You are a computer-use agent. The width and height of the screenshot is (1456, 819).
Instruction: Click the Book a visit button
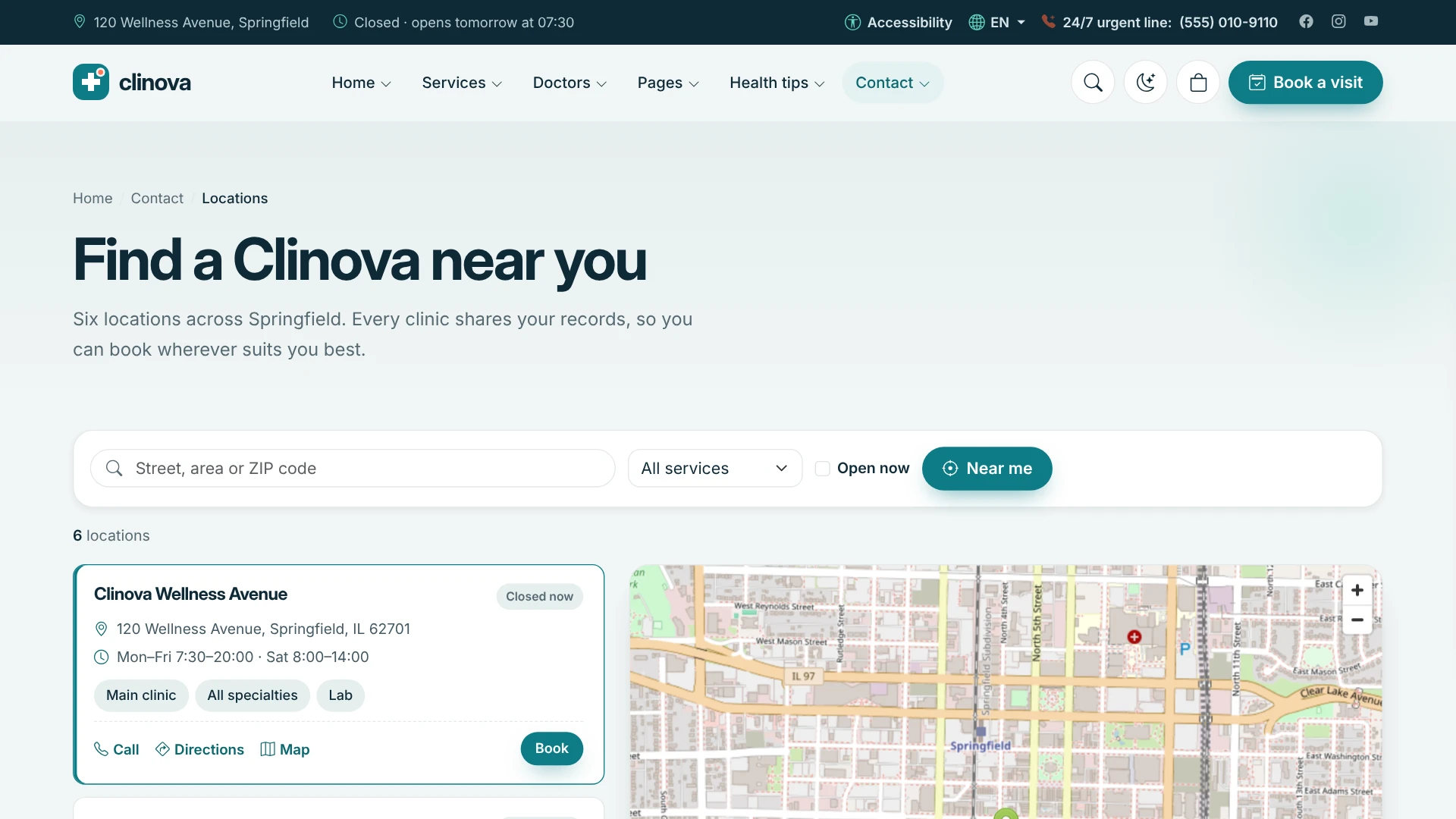[x=1305, y=82]
